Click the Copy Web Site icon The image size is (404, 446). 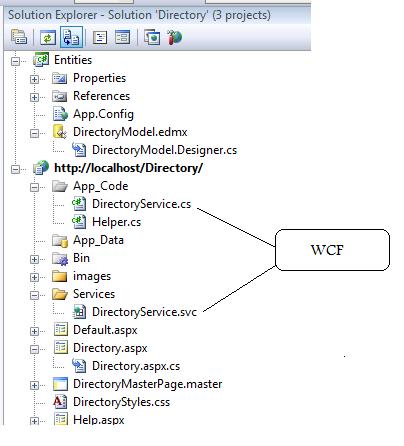coord(152,37)
